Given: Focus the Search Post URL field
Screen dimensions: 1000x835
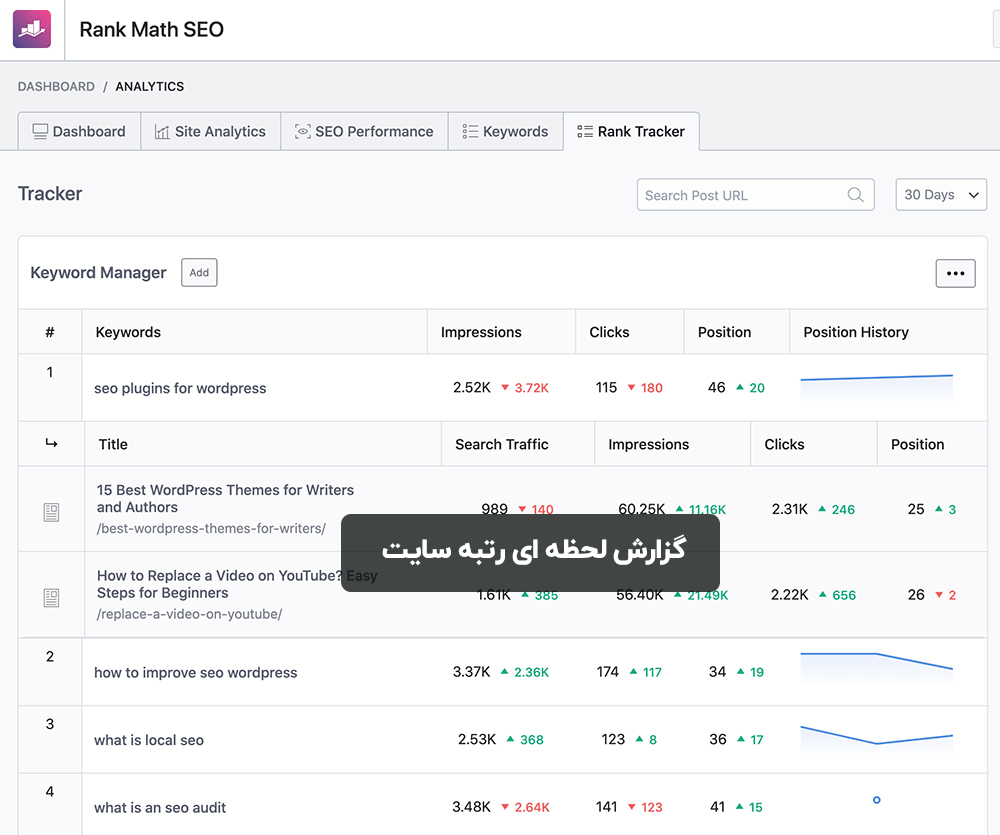Looking at the screenshot, I should pos(755,195).
